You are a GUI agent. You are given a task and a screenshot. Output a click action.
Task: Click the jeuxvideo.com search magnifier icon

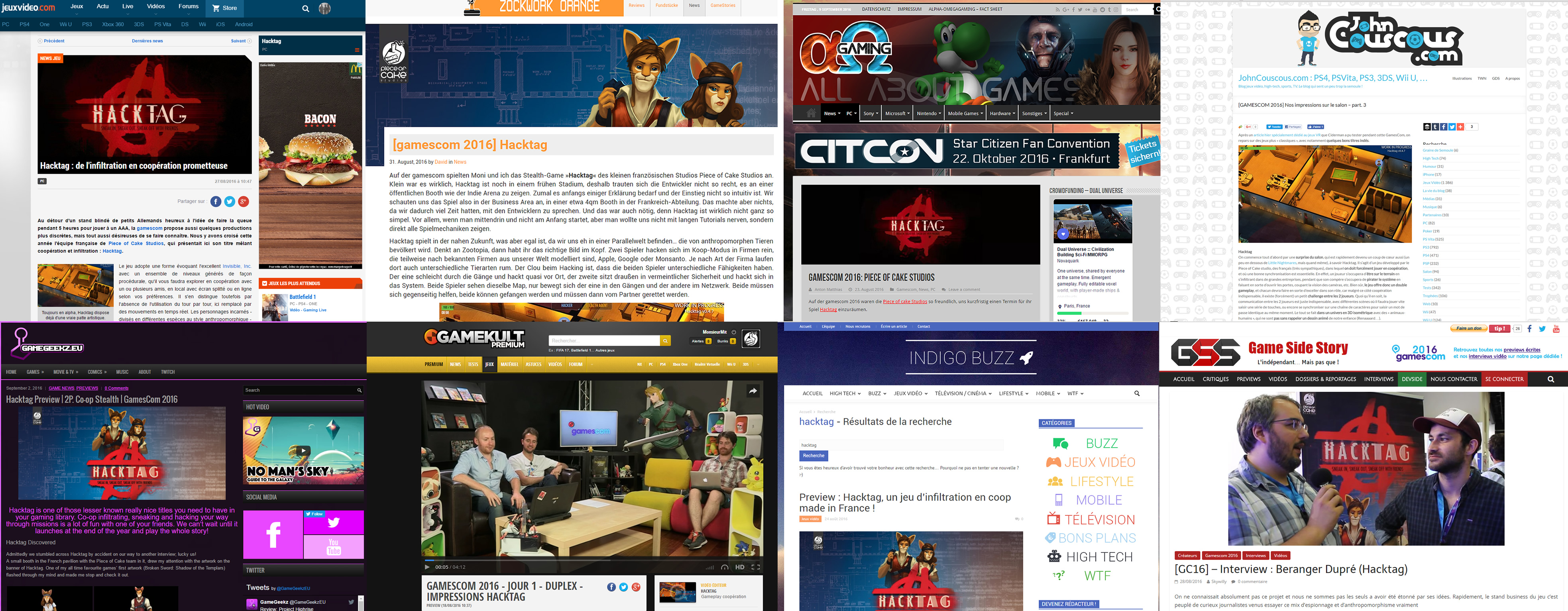pyautogui.click(x=306, y=8)
